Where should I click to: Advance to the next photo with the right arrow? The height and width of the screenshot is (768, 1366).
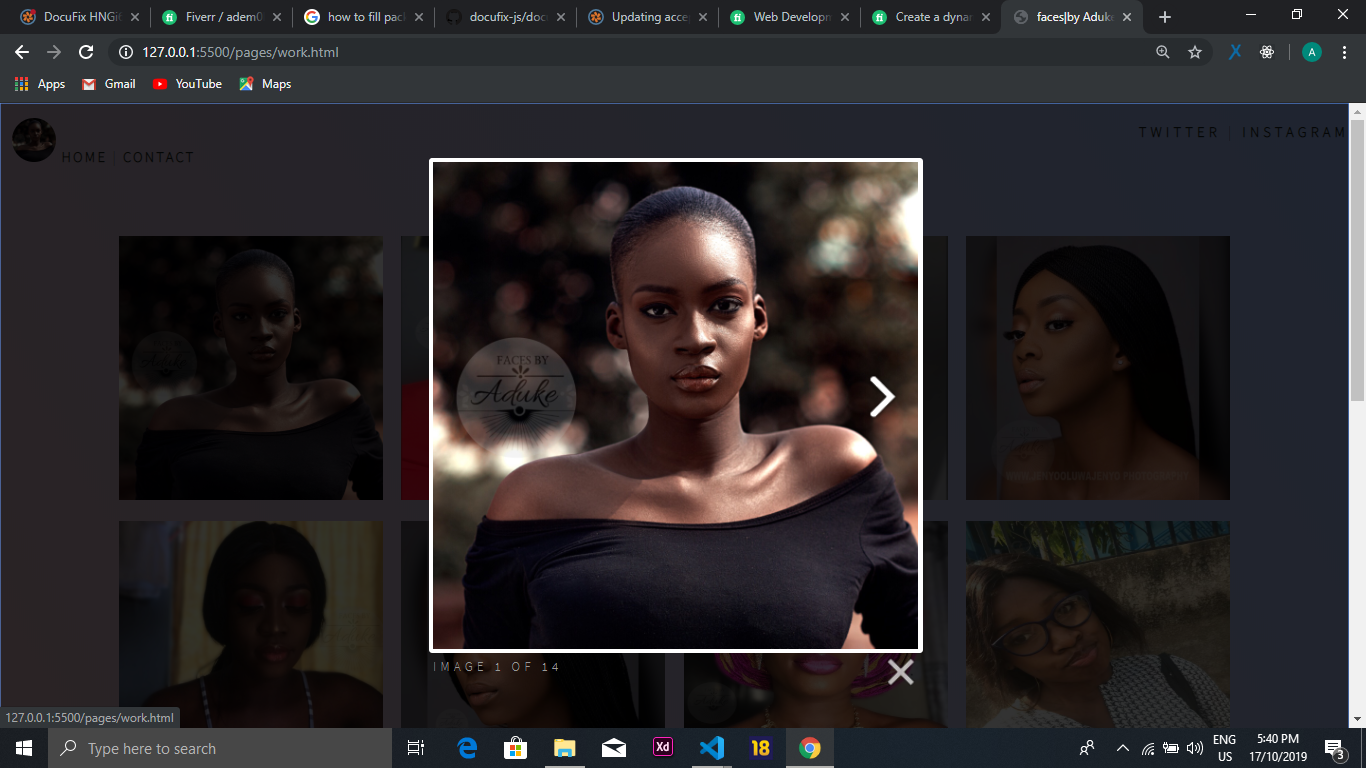point(883,396)
